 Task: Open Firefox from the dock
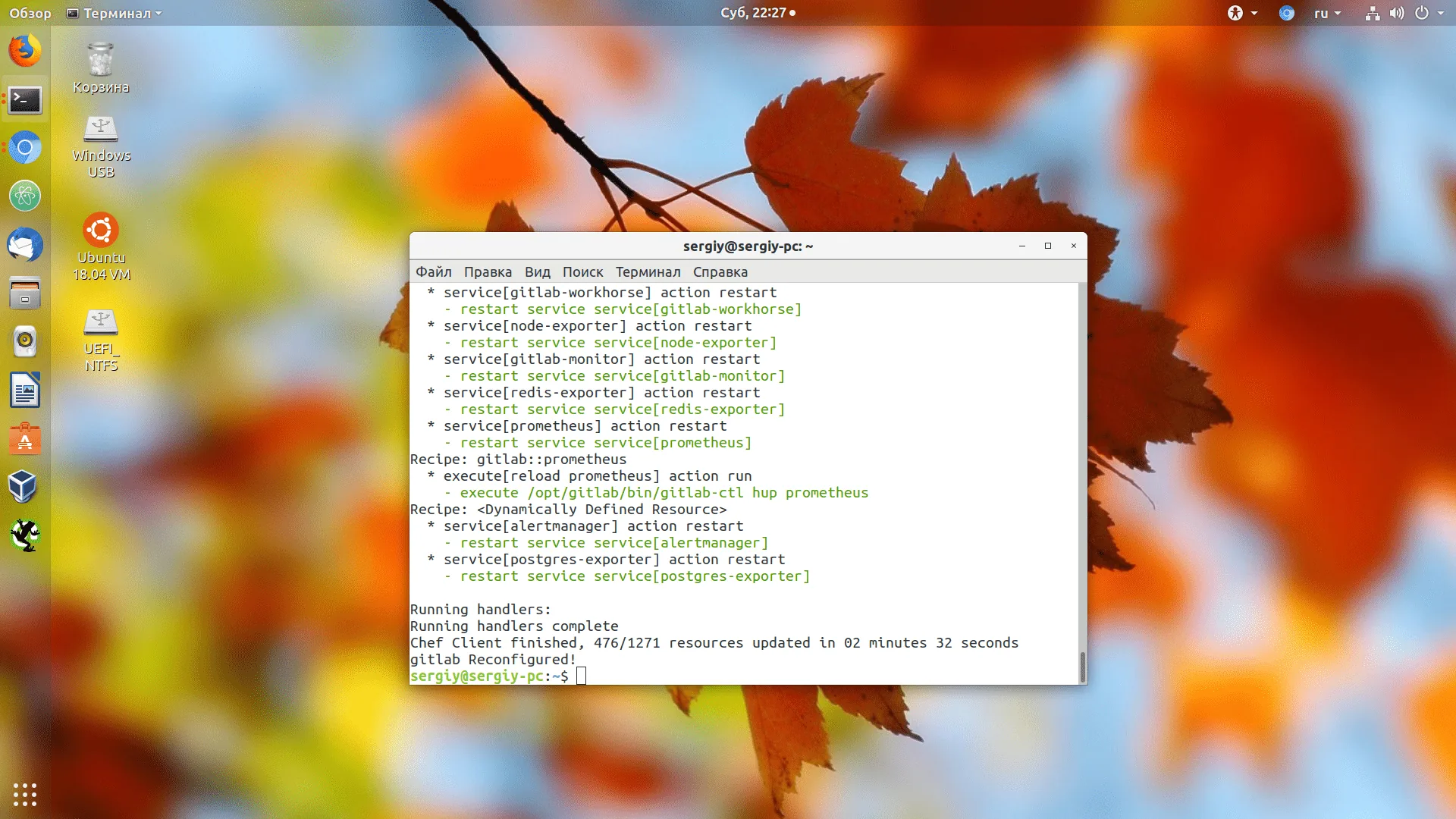click(25, 51)
